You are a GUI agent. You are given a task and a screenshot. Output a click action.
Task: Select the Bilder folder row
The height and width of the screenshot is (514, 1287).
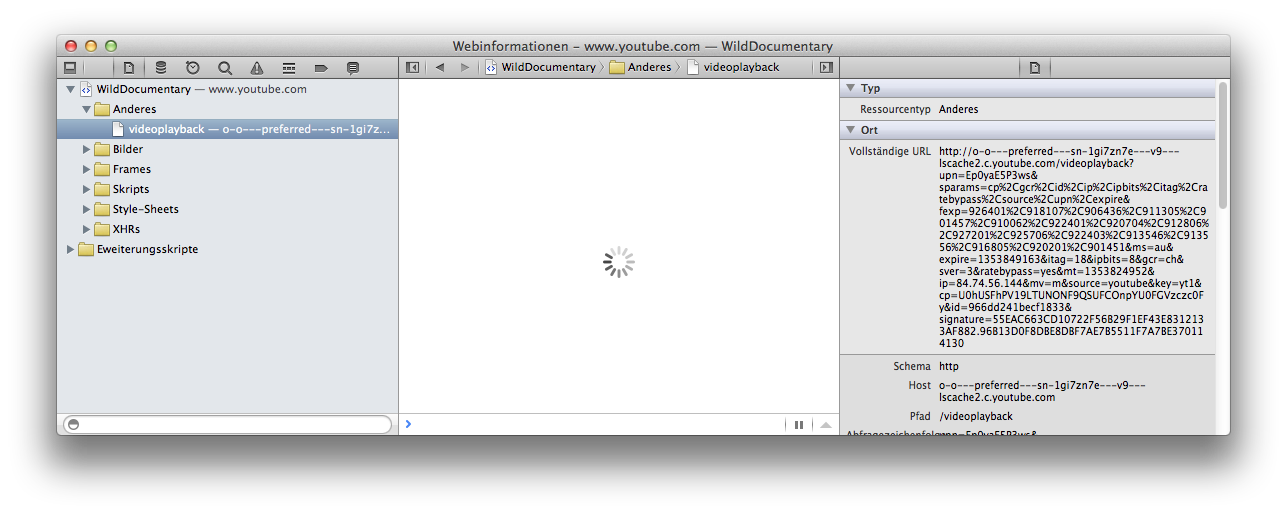click(x=227, y=149)
